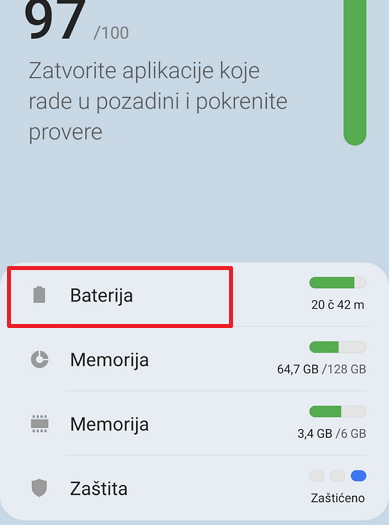Viewport: 389px width, 525px height.
Task: Tap the shield protection icon
Action: click(39, 488)
